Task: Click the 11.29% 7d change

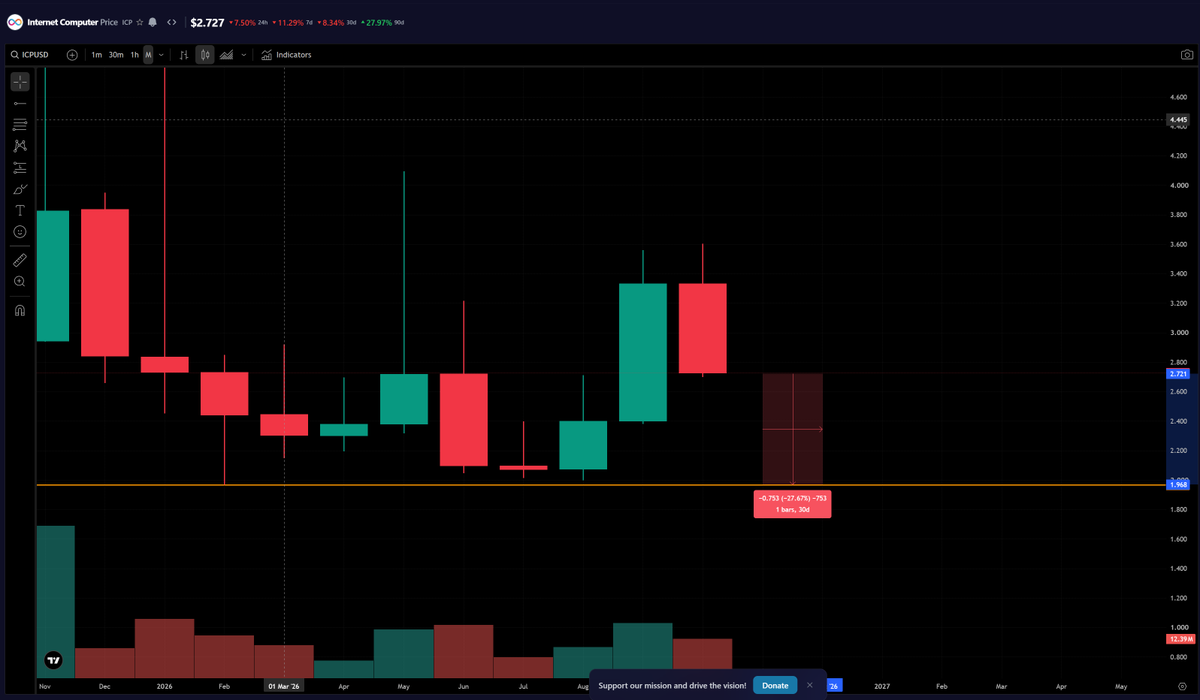Action: click(x=290, y=22)
